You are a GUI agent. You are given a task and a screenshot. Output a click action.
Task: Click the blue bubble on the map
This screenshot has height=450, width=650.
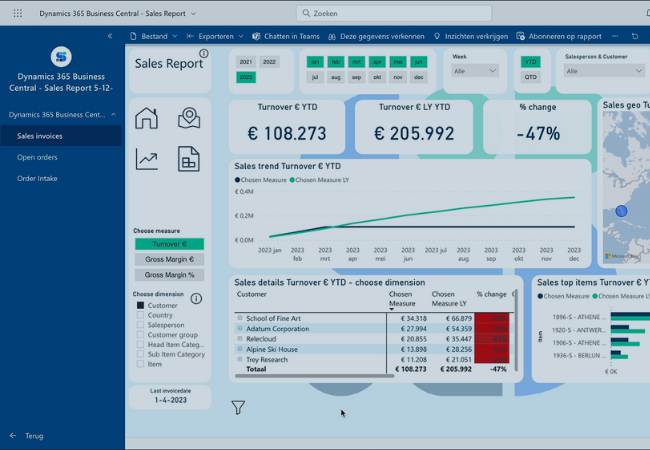pyautogui.click(x=621, y=211)
